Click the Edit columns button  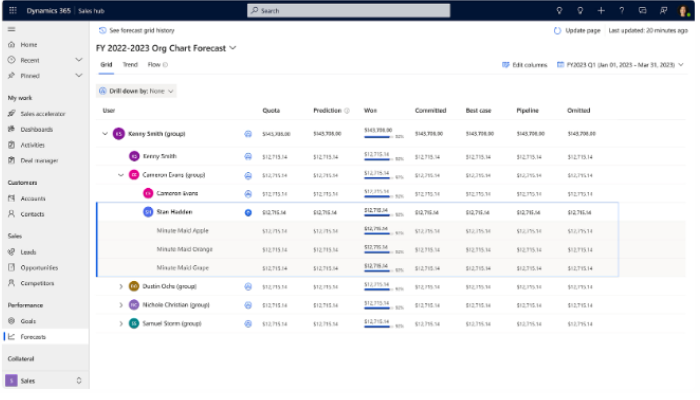[524, 65]
